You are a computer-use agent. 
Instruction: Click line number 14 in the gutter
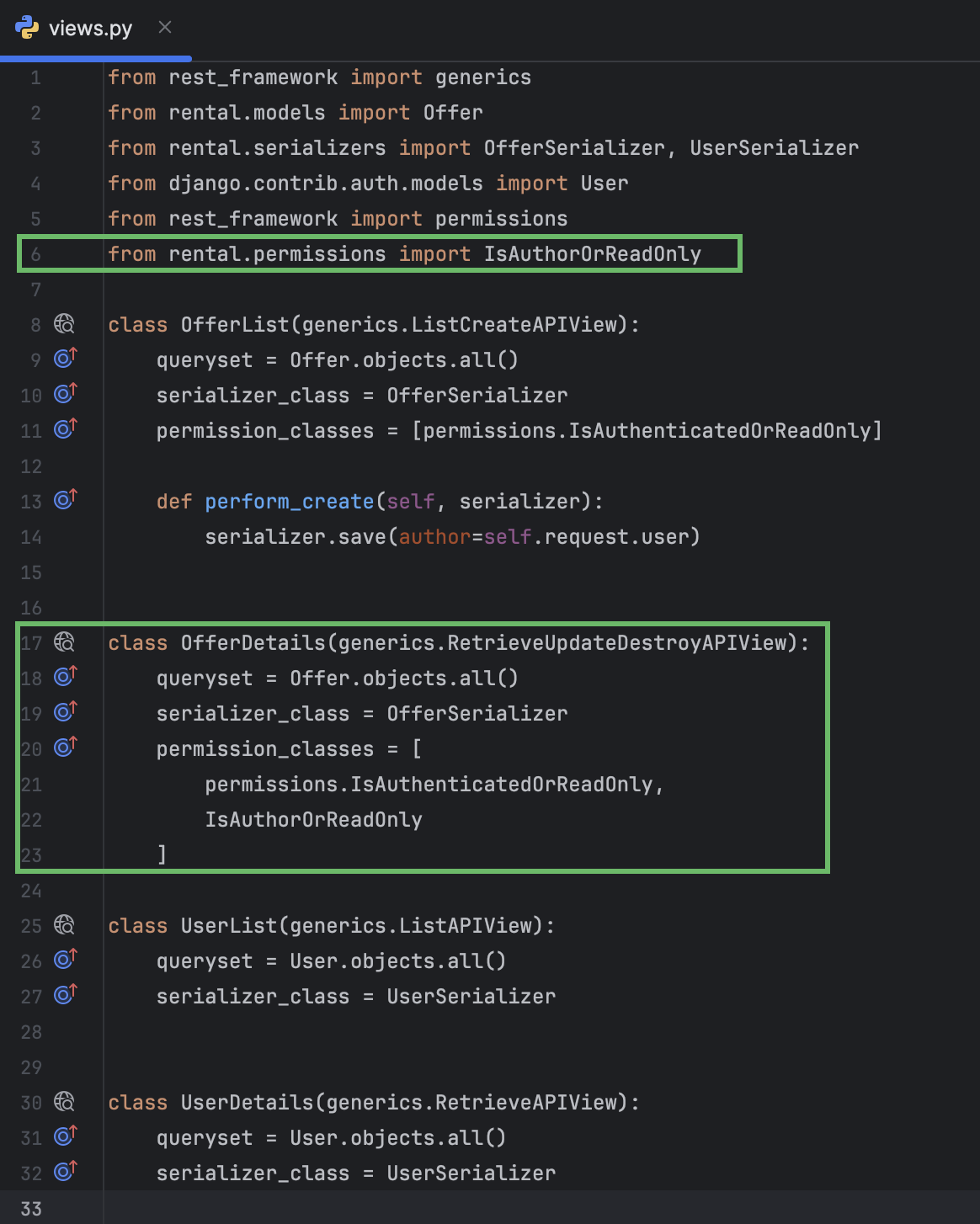(x=31, y=536)
